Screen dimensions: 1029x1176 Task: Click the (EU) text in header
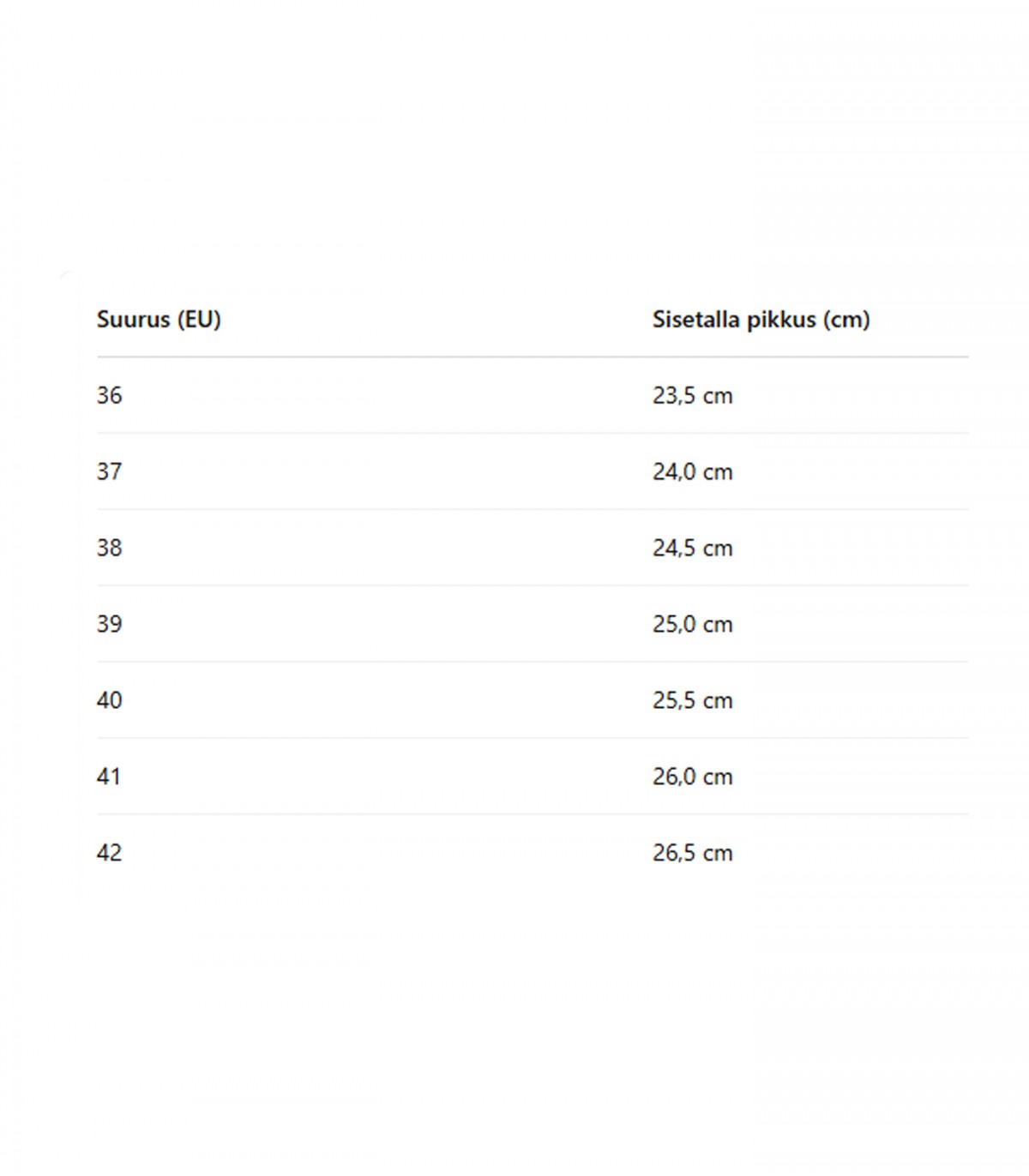point(199,320)
